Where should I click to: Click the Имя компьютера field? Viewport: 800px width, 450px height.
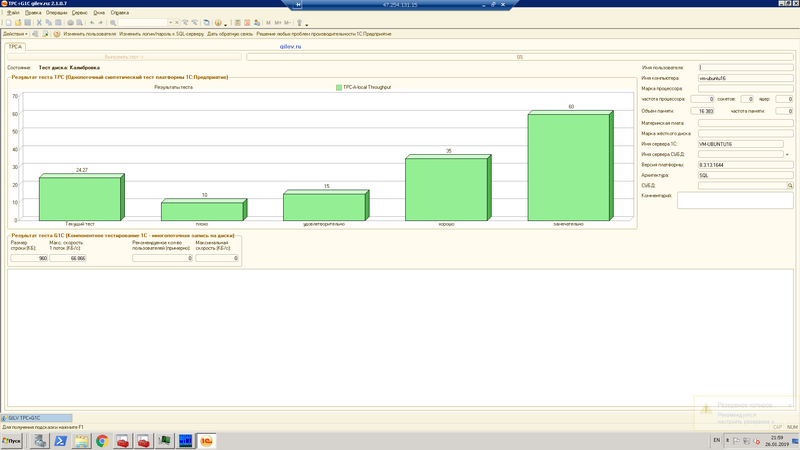(745, 78)
